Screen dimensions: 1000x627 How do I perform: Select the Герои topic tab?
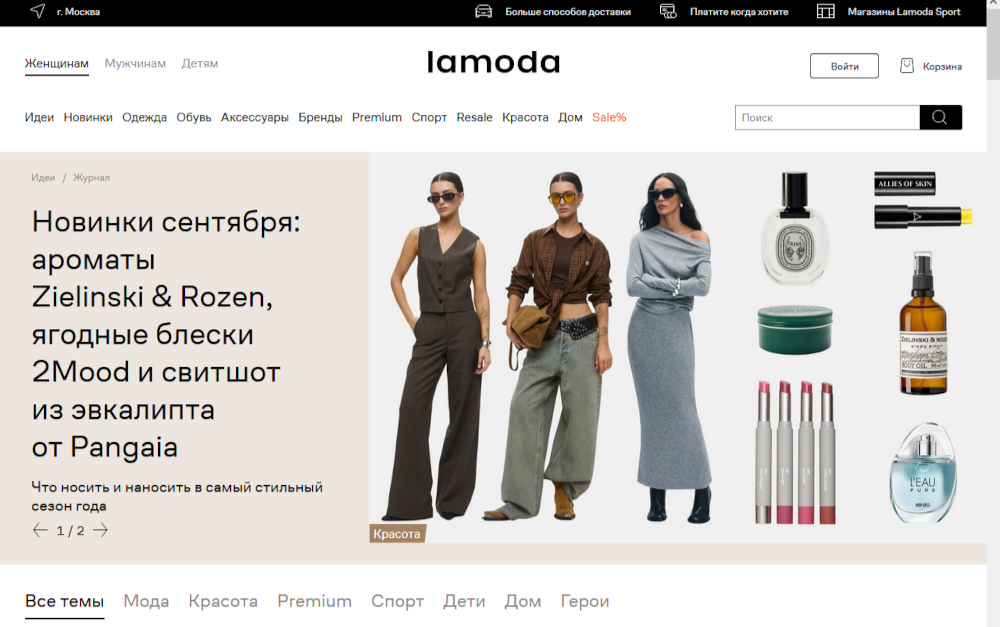(x=585, y=601)
